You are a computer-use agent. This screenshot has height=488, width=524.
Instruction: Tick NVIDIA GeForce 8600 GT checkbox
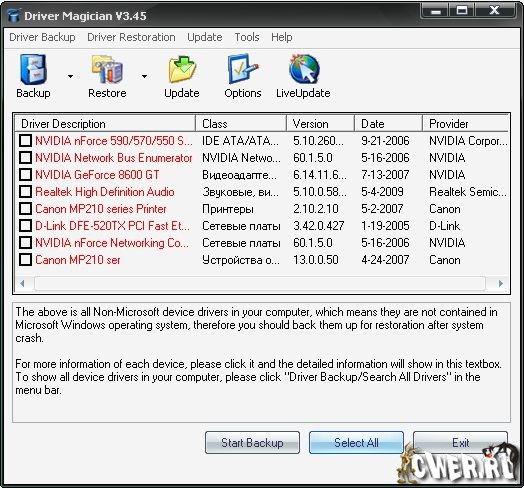click(25, 174)
